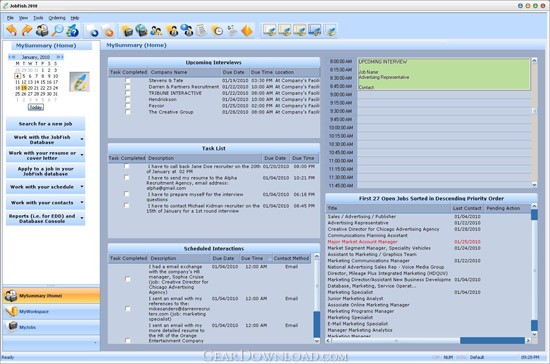This screenshot has height=364, width=550.
Task: Open the magnifying glass search tool
Action: point(57,31)
